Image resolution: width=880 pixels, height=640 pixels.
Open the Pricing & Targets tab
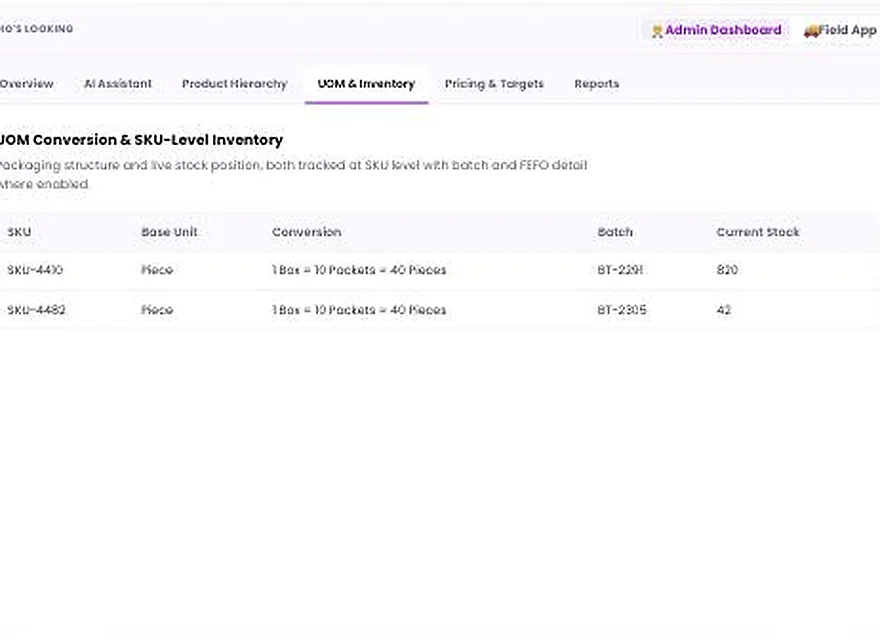tap(494, 84)
